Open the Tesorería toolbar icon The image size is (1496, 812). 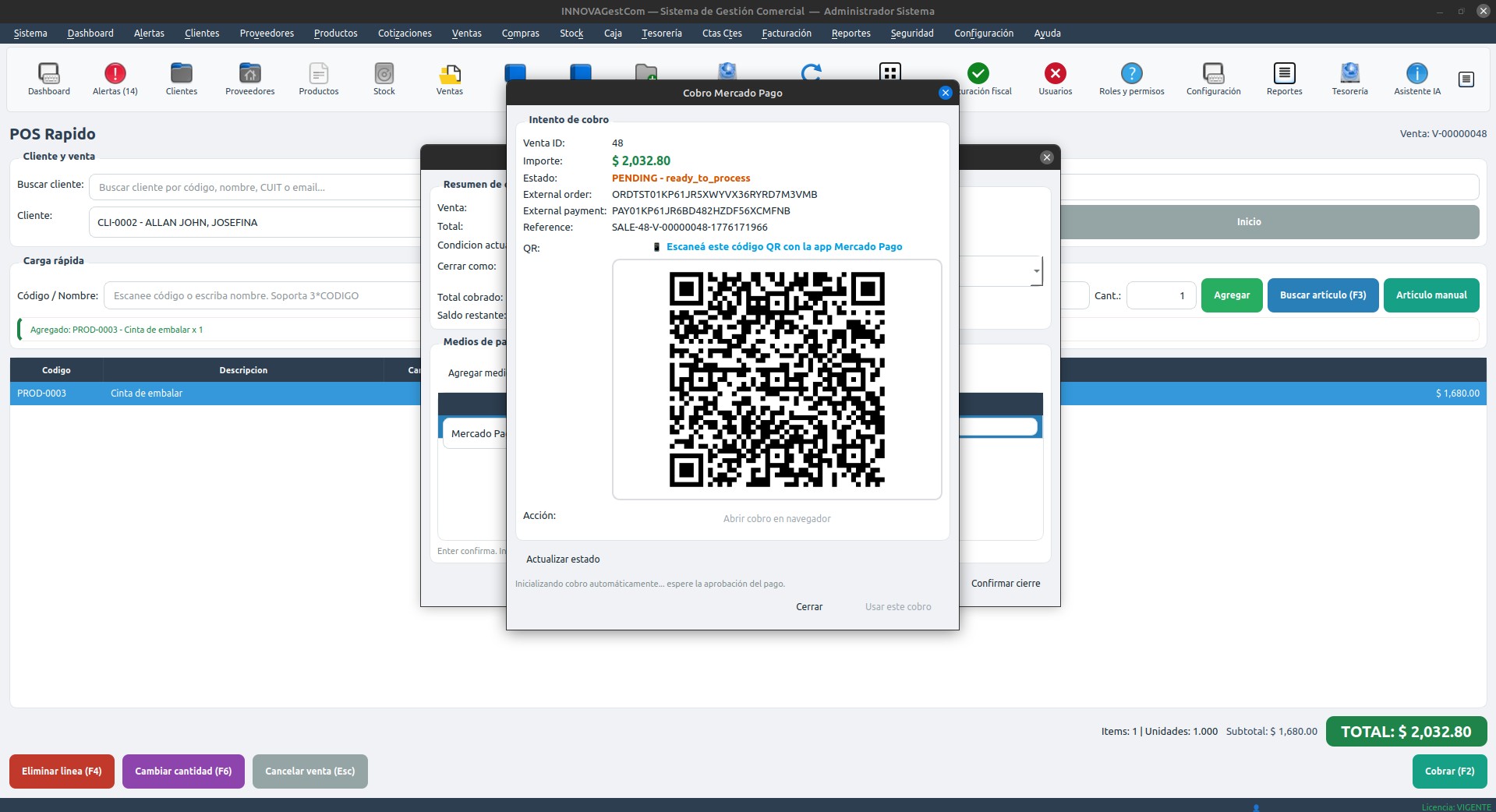pyautogui.click(x=1349, y=79)
